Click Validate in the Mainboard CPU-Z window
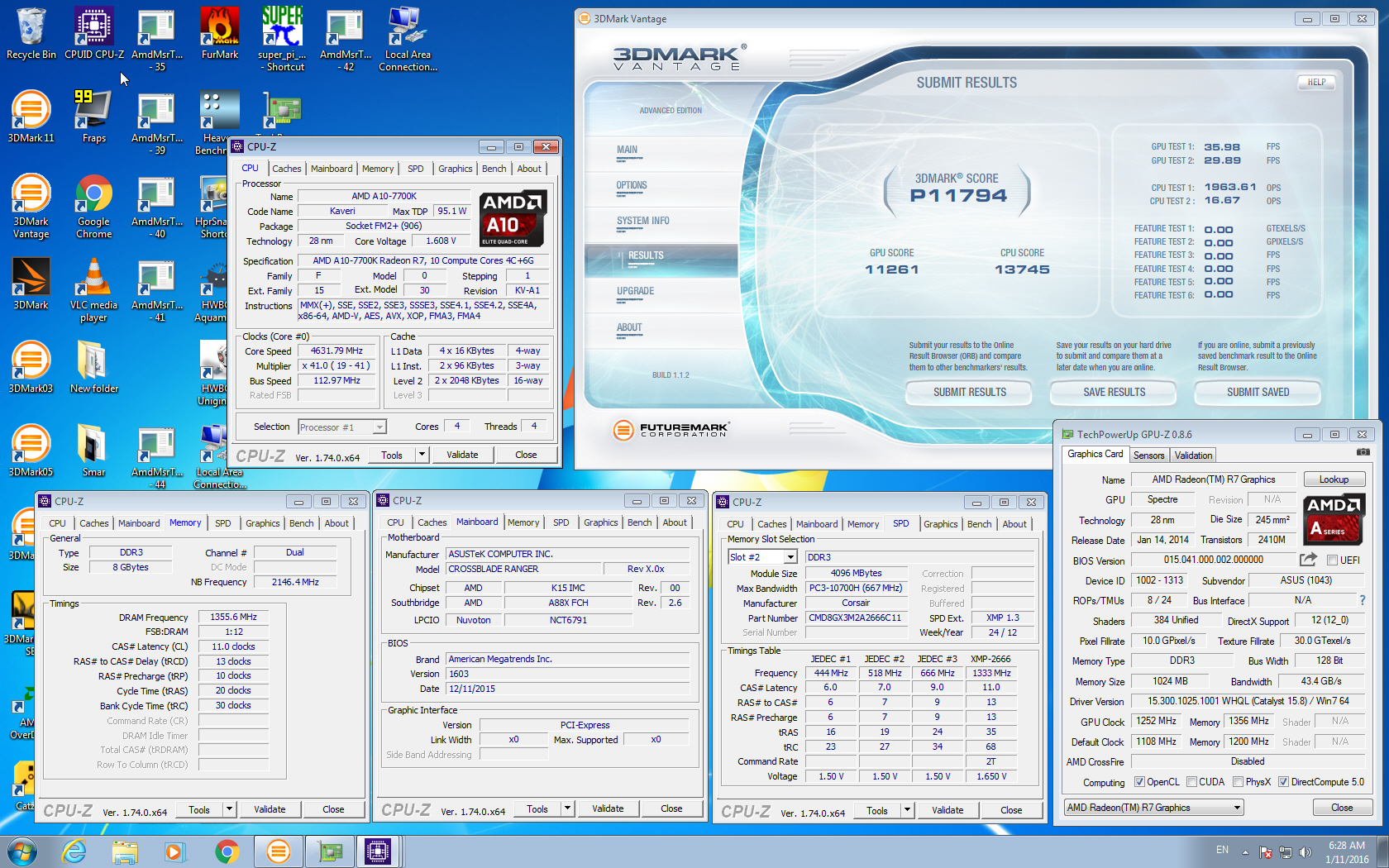 point(608,808)
